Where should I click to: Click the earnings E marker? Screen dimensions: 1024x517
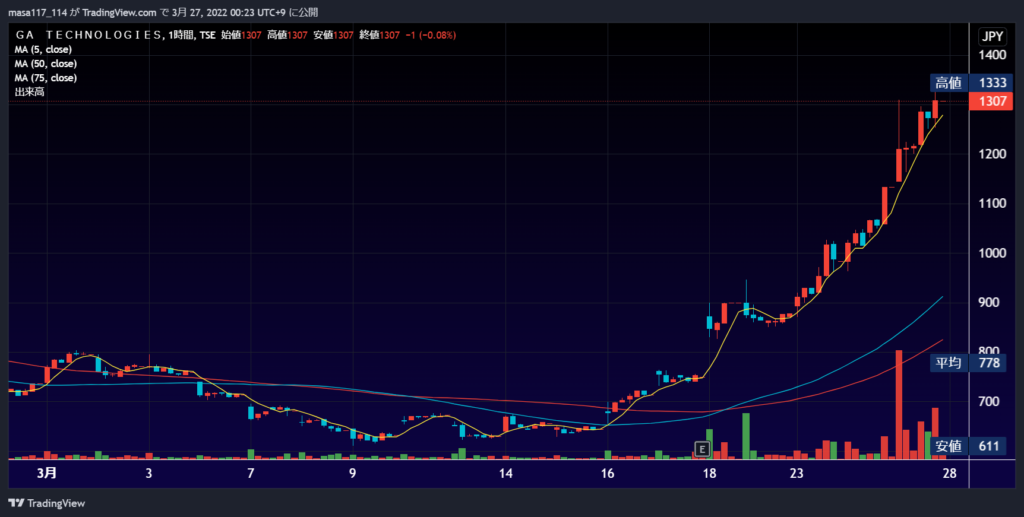[702, 449]
